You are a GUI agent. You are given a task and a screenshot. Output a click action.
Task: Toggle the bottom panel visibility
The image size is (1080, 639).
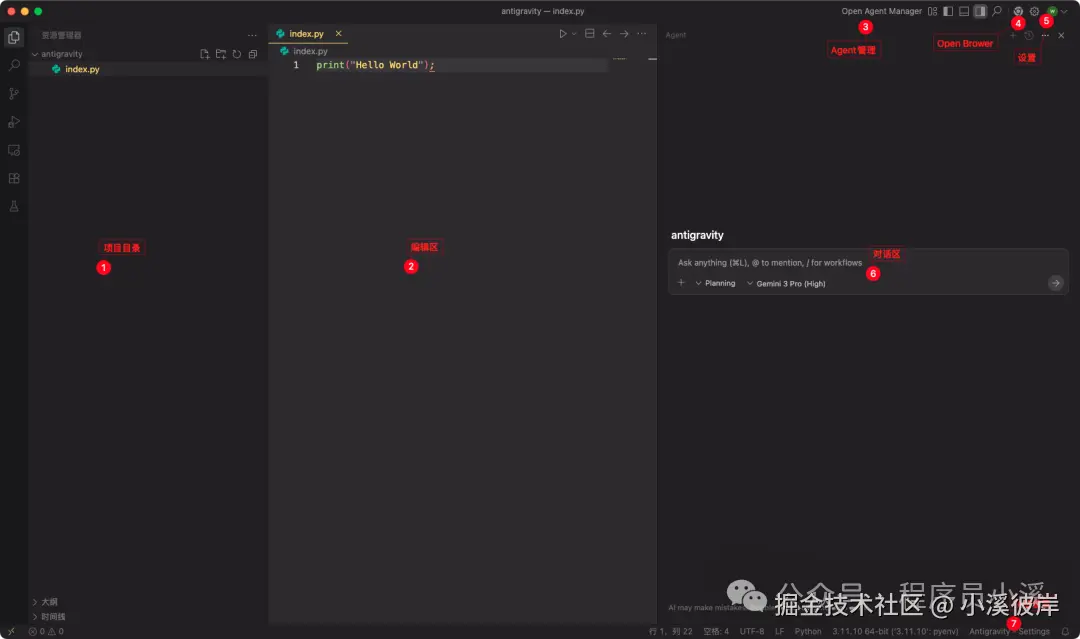964,11
